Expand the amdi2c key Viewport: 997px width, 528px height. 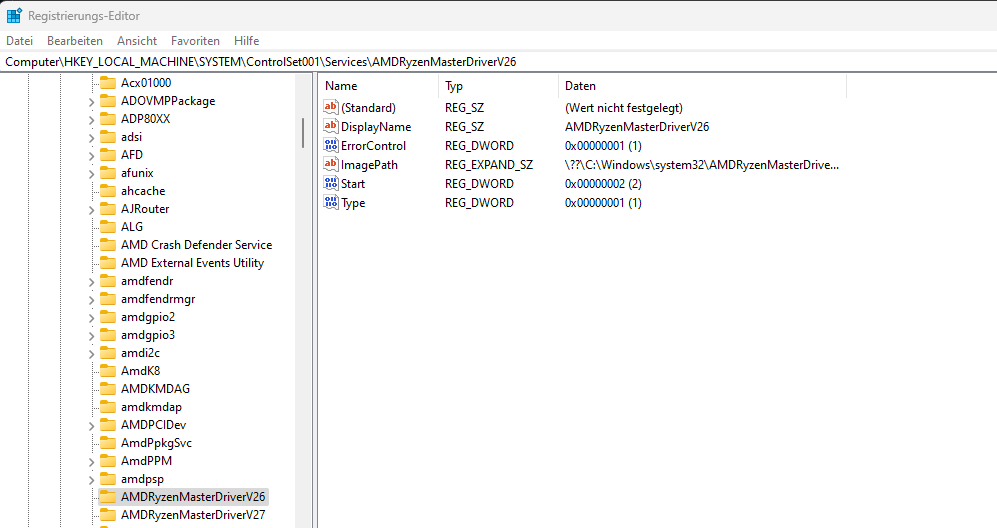tap(91, 353)
